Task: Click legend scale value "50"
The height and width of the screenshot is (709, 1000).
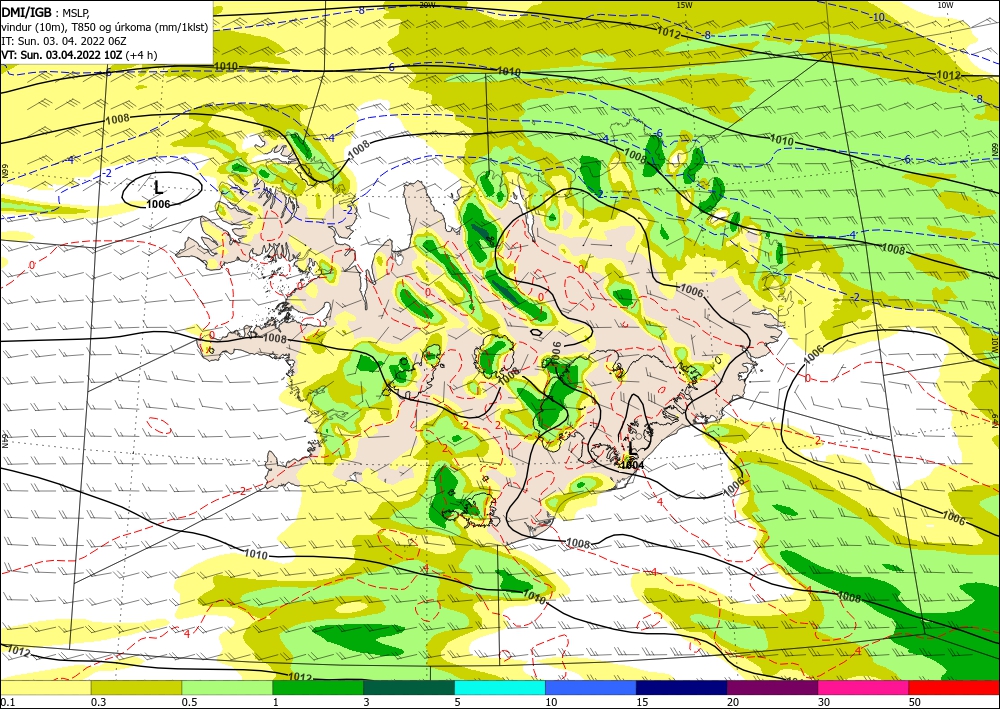Action: click(x=915, y=702)
